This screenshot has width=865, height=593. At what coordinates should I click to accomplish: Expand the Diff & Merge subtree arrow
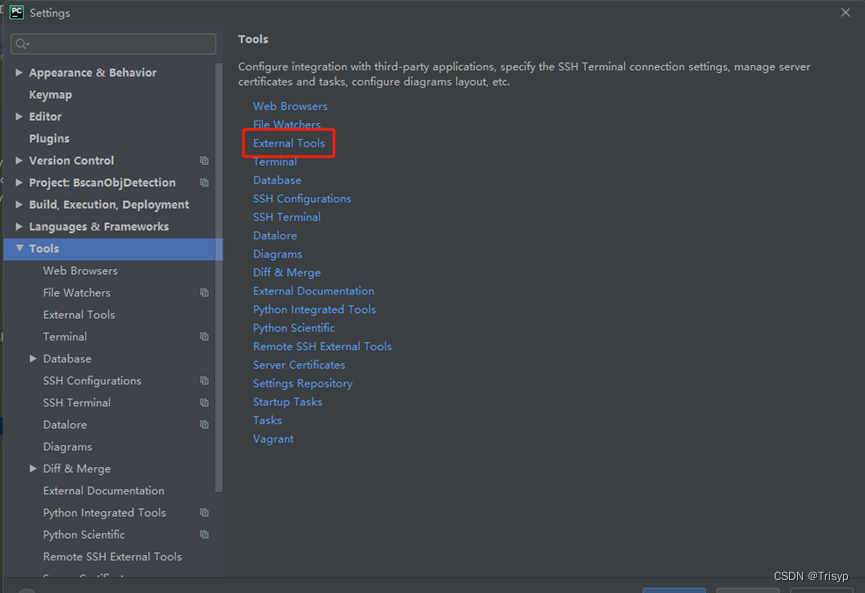point(33,469)
